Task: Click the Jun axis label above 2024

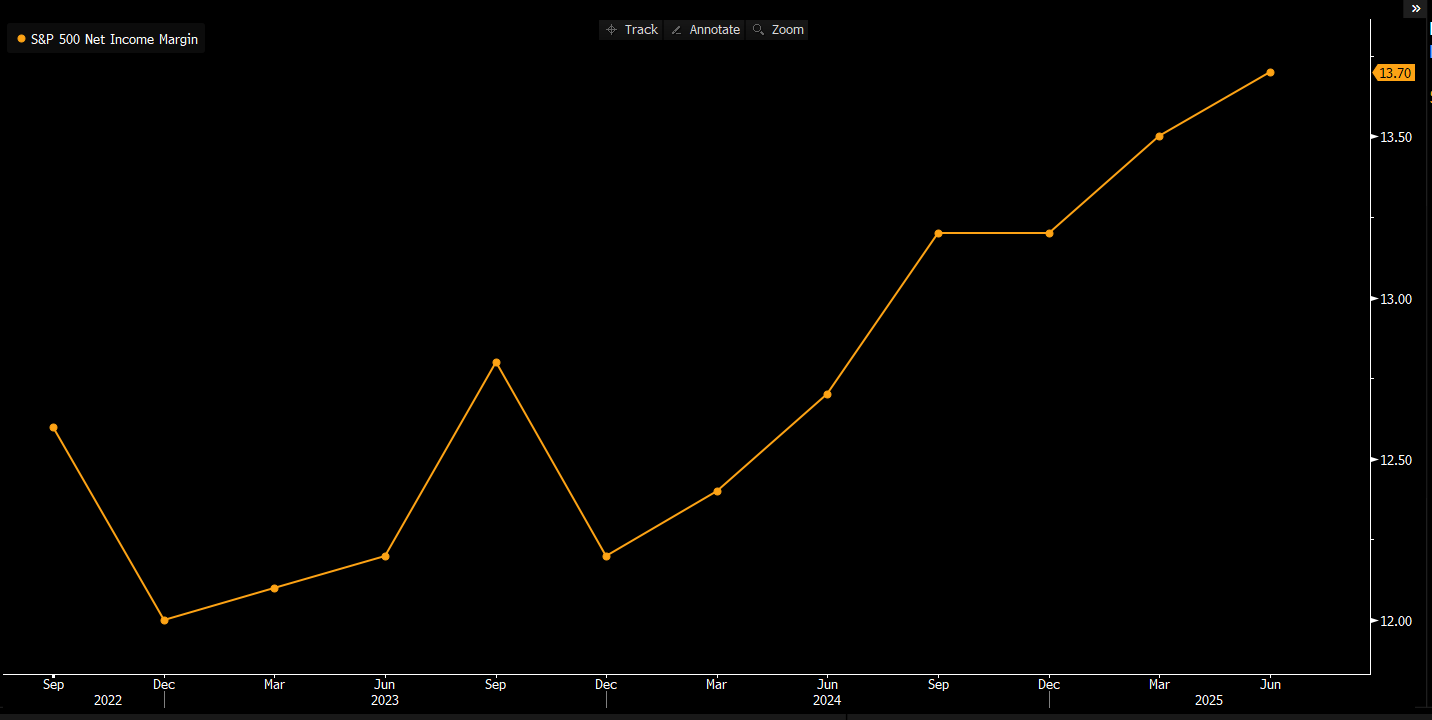Action: pyautogui.click(x=827, y=685)
